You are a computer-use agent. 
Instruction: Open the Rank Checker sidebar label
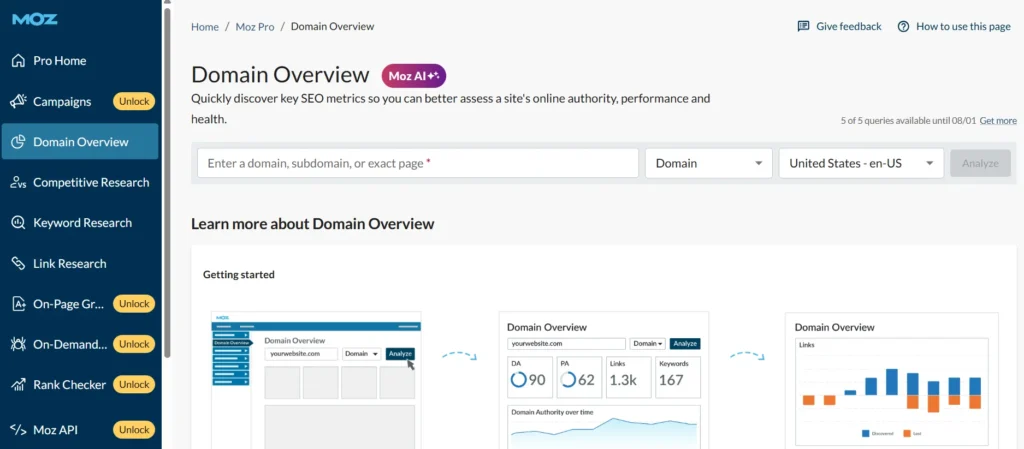click(69, 384)
